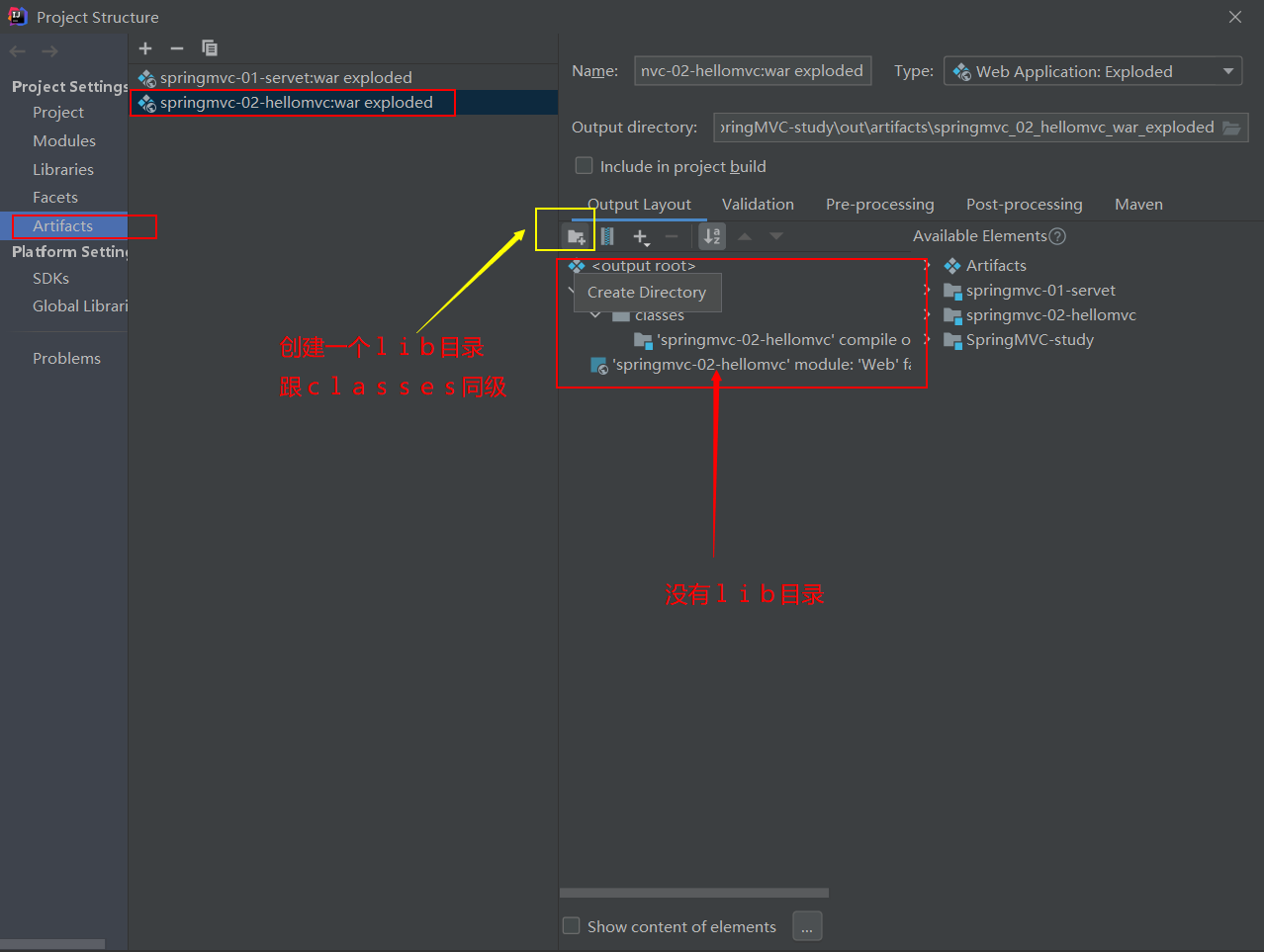Click the browse folder icon in Output directory
This screenshot has width=1264, height=952.
1231,128
